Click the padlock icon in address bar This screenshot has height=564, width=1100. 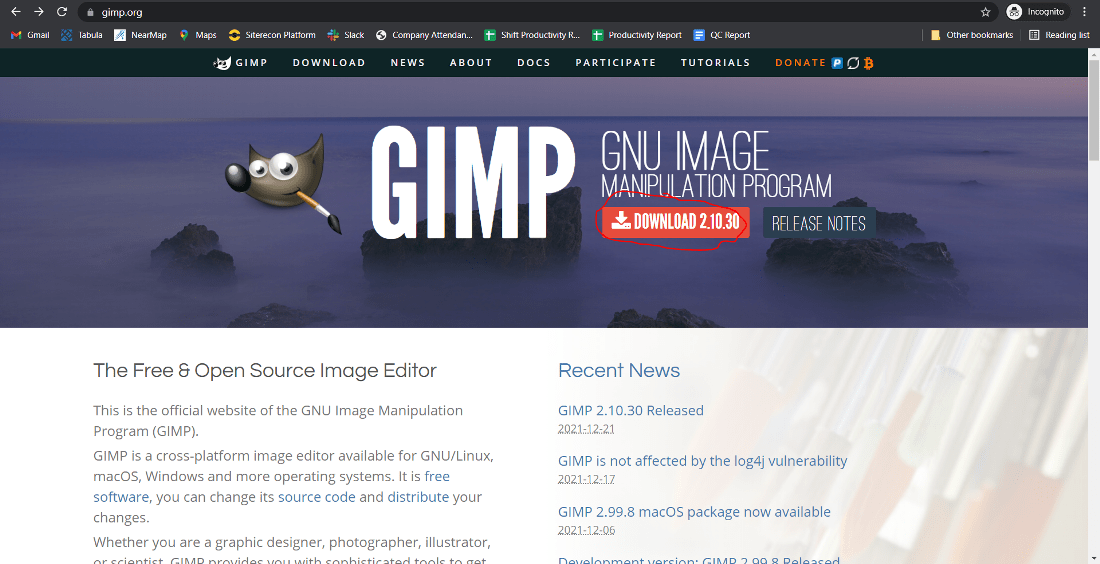tap(89, 13)
